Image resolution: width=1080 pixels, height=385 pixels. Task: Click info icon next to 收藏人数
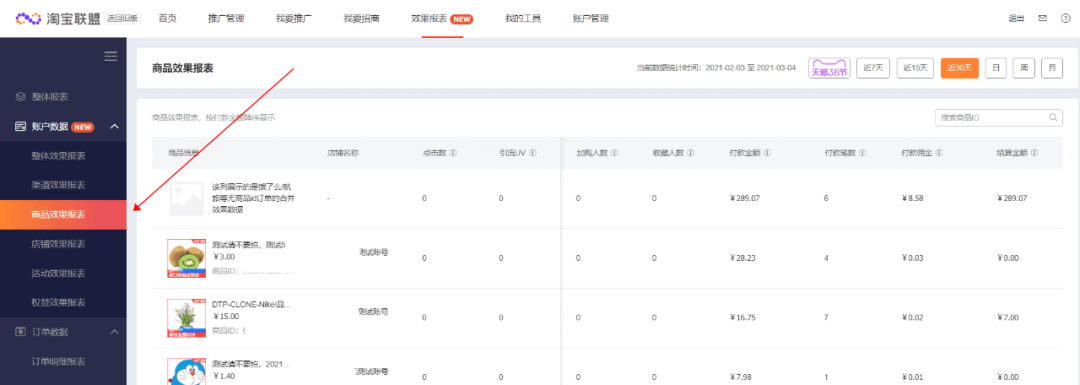(690, 153)
